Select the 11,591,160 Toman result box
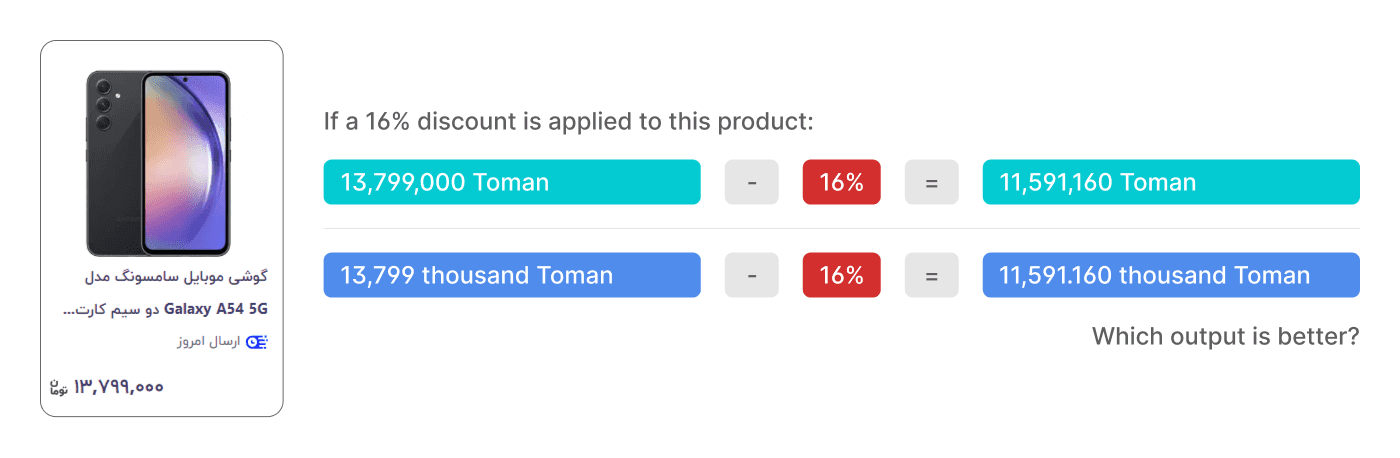This screenshot has height=458, width=1400. (x=1171, y=182)
